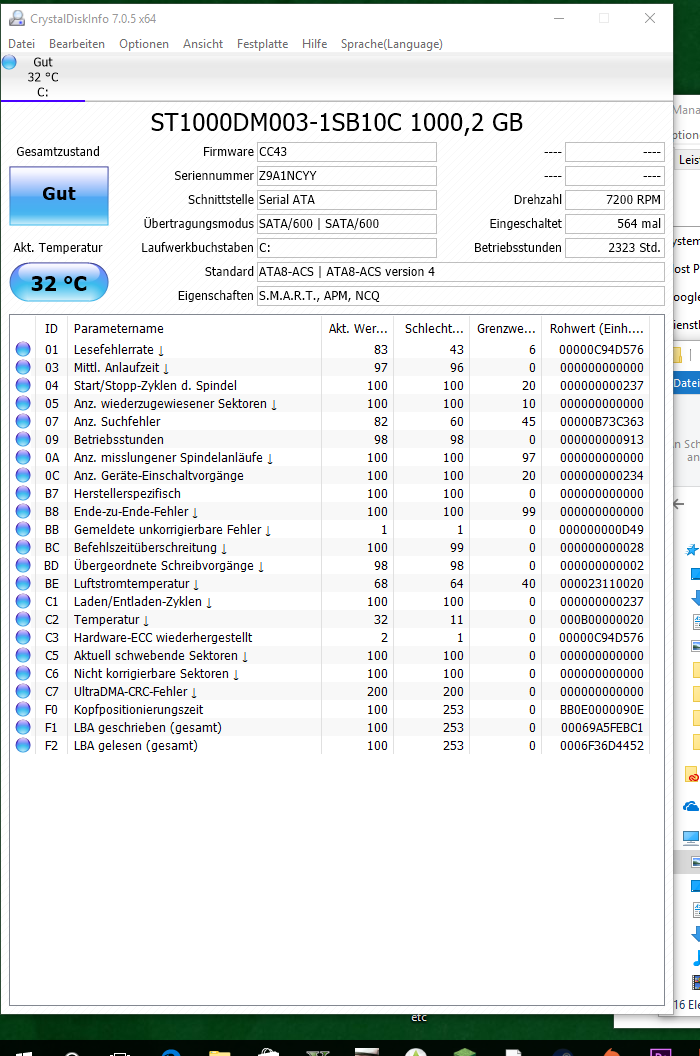Click the Schnittstelle field Serial ATA

point(346,200)
